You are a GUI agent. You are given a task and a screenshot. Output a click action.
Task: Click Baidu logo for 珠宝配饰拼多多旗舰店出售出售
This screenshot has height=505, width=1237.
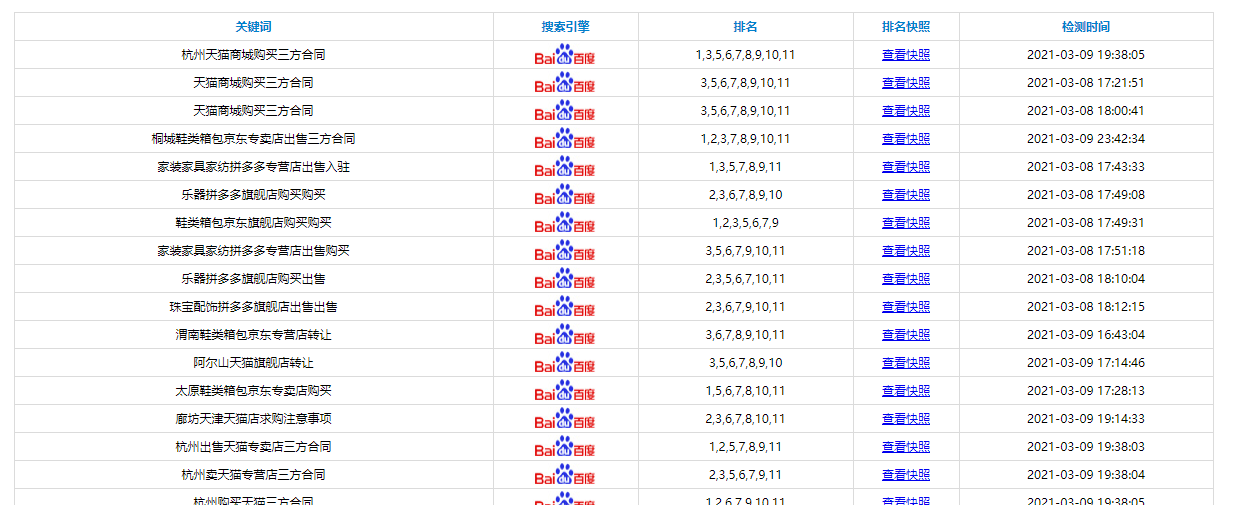[565, 307]
